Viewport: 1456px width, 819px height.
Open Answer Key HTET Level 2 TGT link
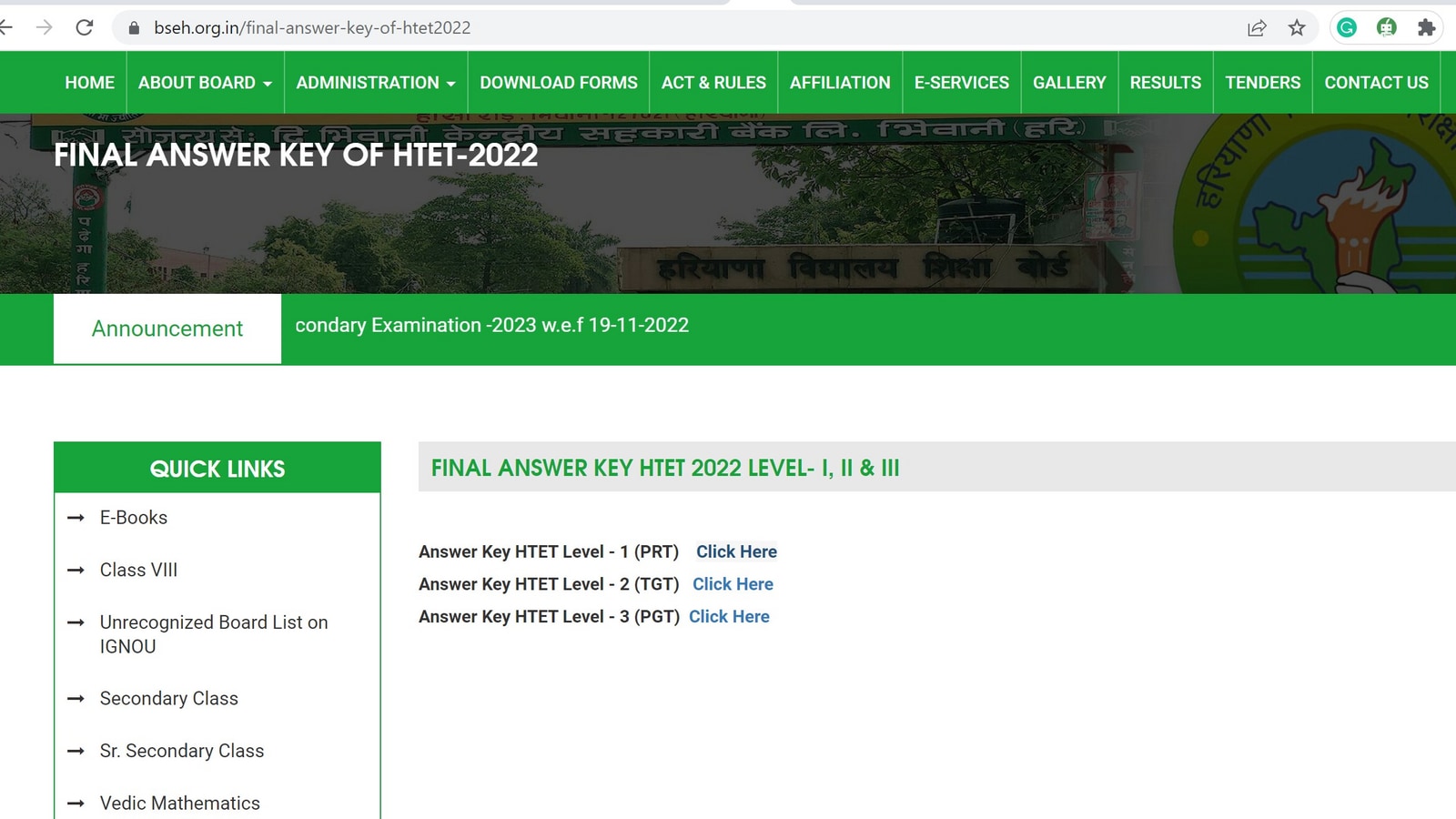[733, 584]
